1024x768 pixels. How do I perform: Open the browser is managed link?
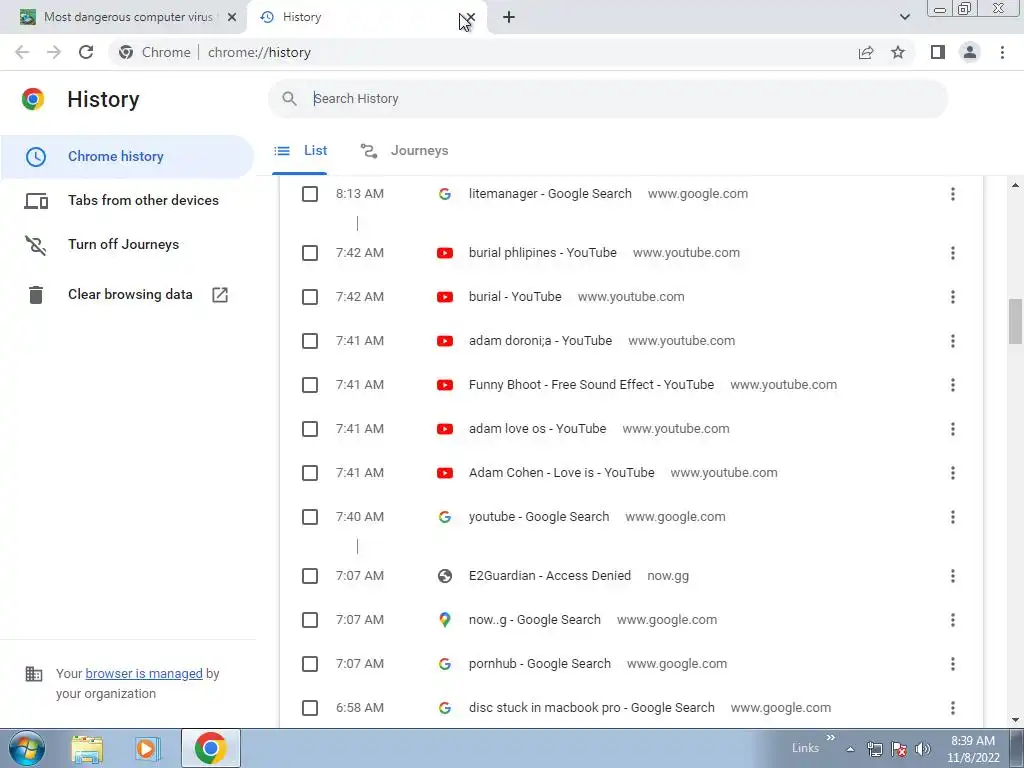(144, 673)
